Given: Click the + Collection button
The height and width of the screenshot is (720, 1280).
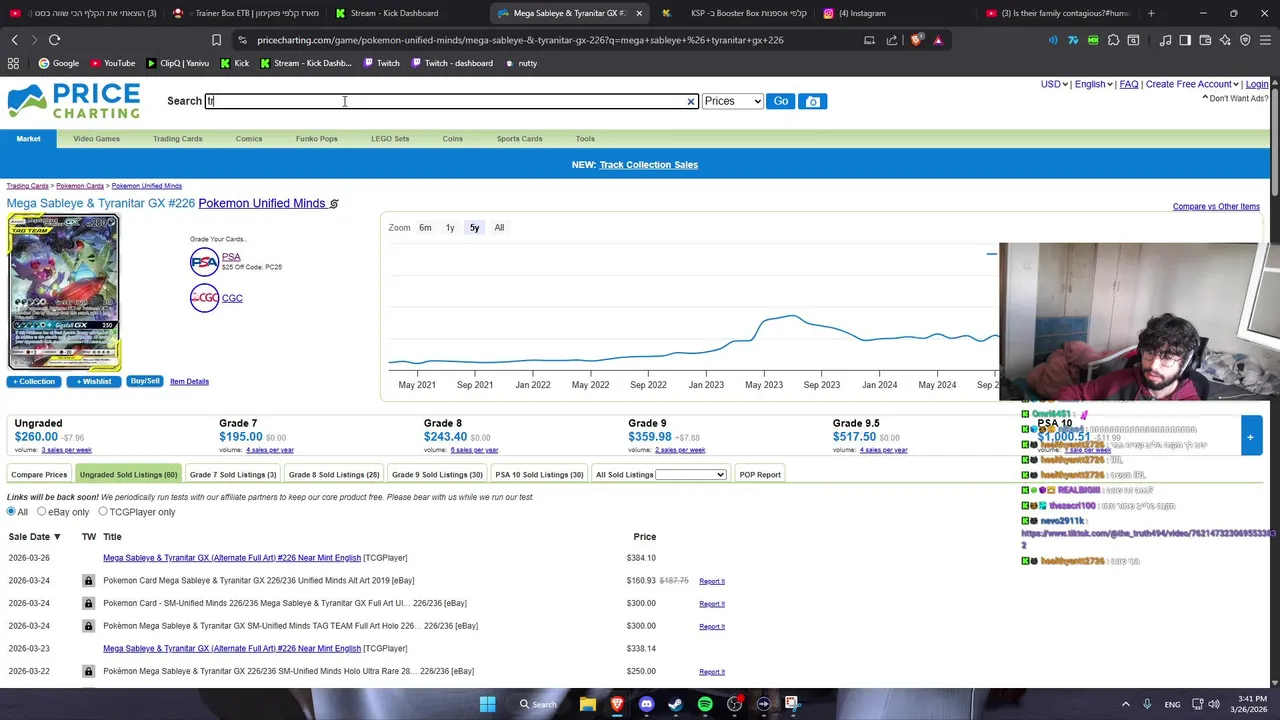Looking at the screenshot, I should [34, 381].
